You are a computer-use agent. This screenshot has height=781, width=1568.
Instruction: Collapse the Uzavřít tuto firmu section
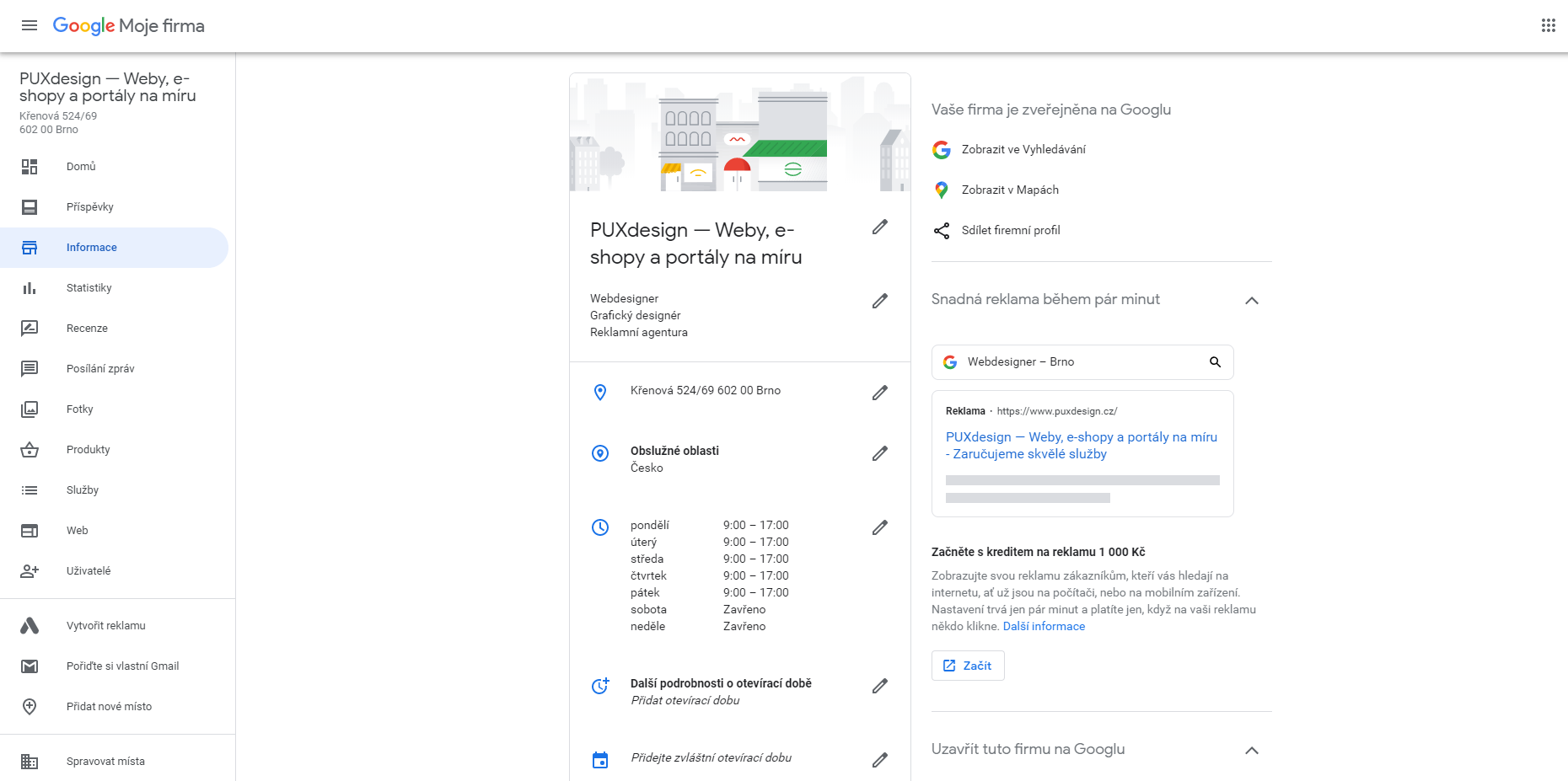pyautogui.click(x=1252, y=751)
